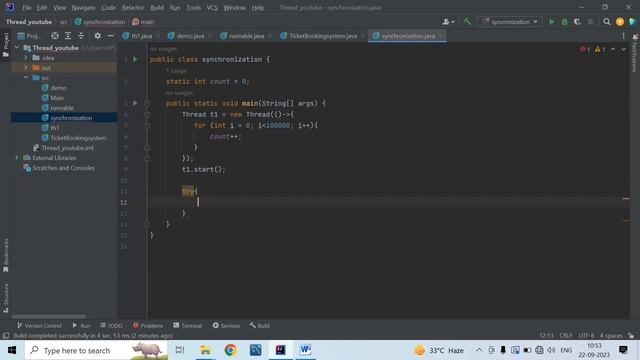Image resolution: width=640 pixels, height=360 pixels.
Task: Open the Search Everywhere magnifier icon
Action: 607,22
